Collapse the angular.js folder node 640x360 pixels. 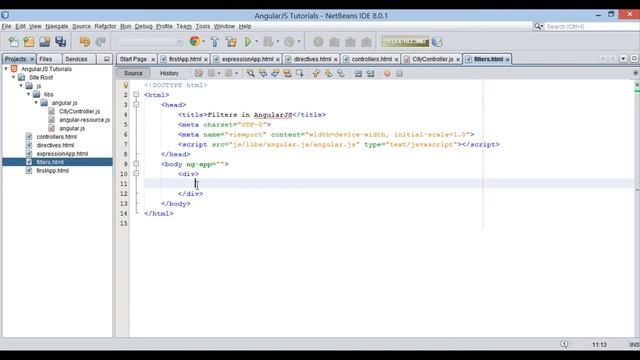(36, 103)
